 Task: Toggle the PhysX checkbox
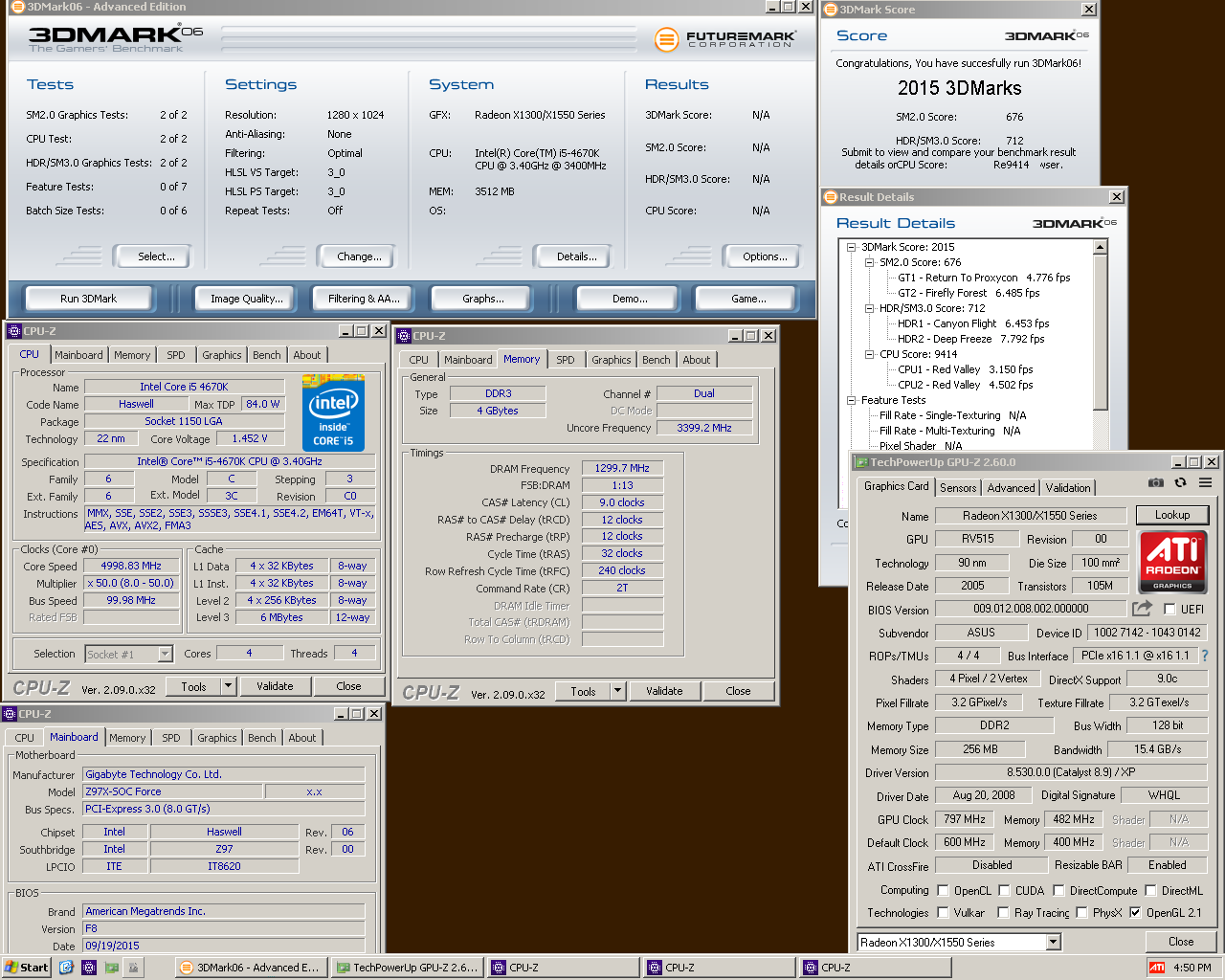1081,912
